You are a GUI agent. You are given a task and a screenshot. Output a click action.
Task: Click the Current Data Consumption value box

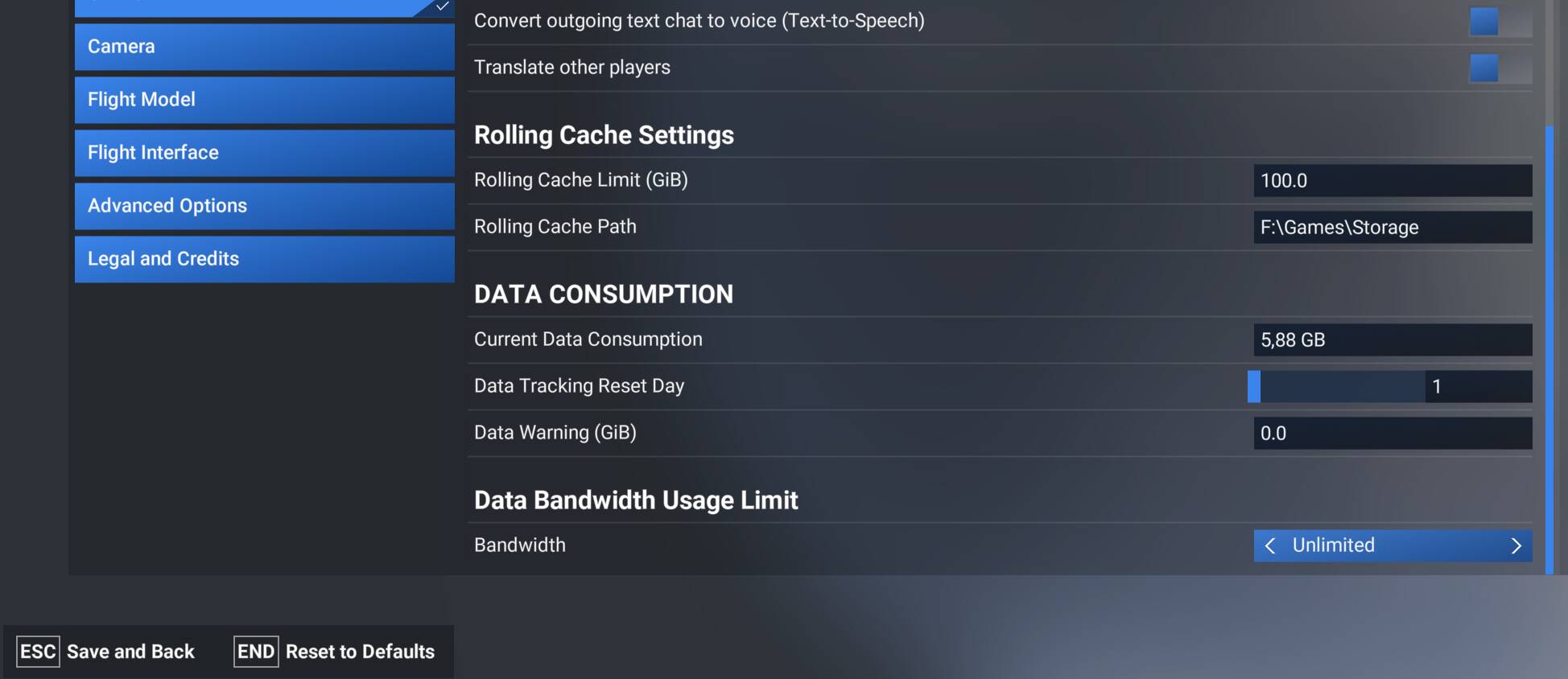pyautogui.click(x=1393, y=340)
